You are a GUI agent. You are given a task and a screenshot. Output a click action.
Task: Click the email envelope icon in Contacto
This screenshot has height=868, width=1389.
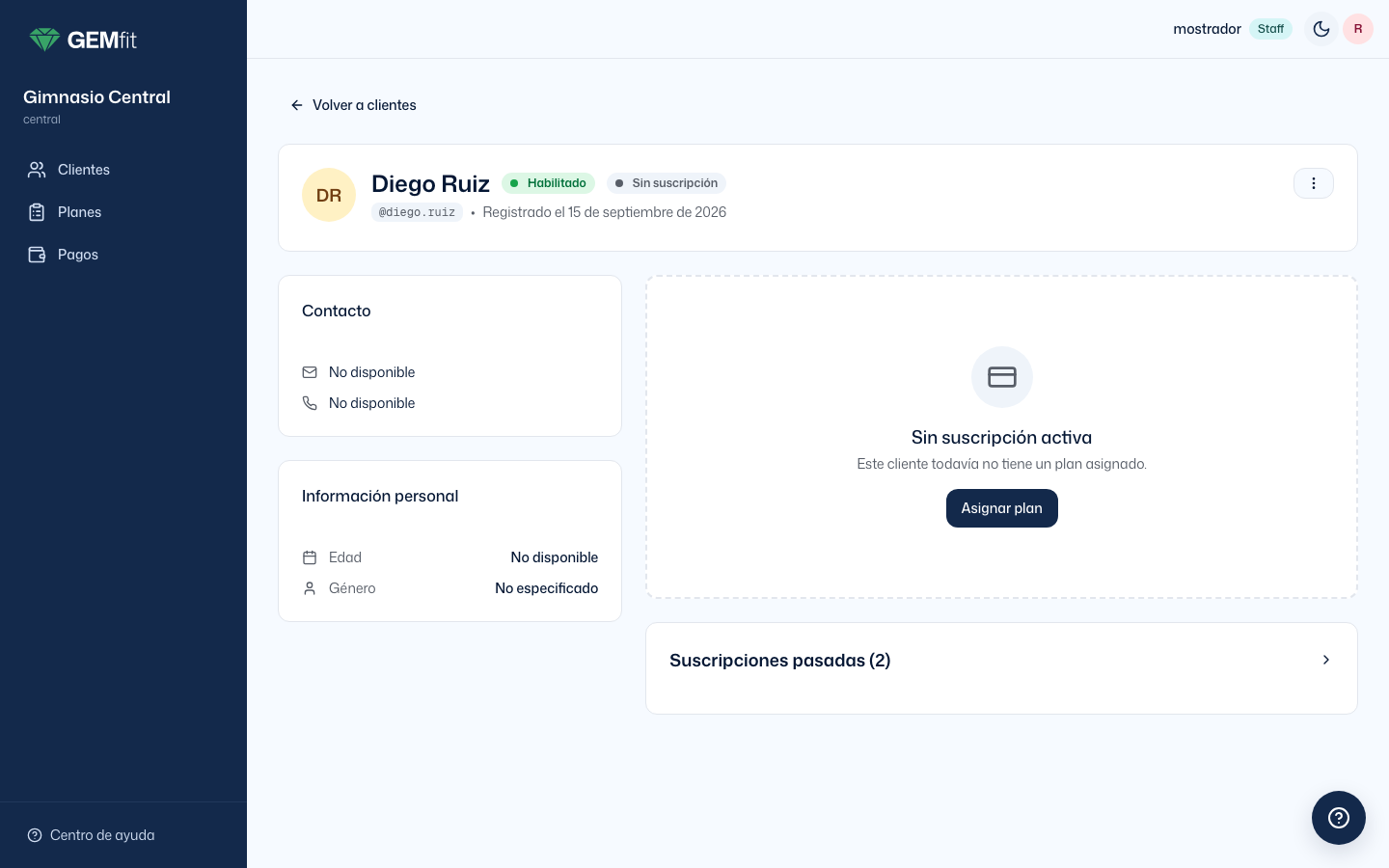tap(310, 372)
